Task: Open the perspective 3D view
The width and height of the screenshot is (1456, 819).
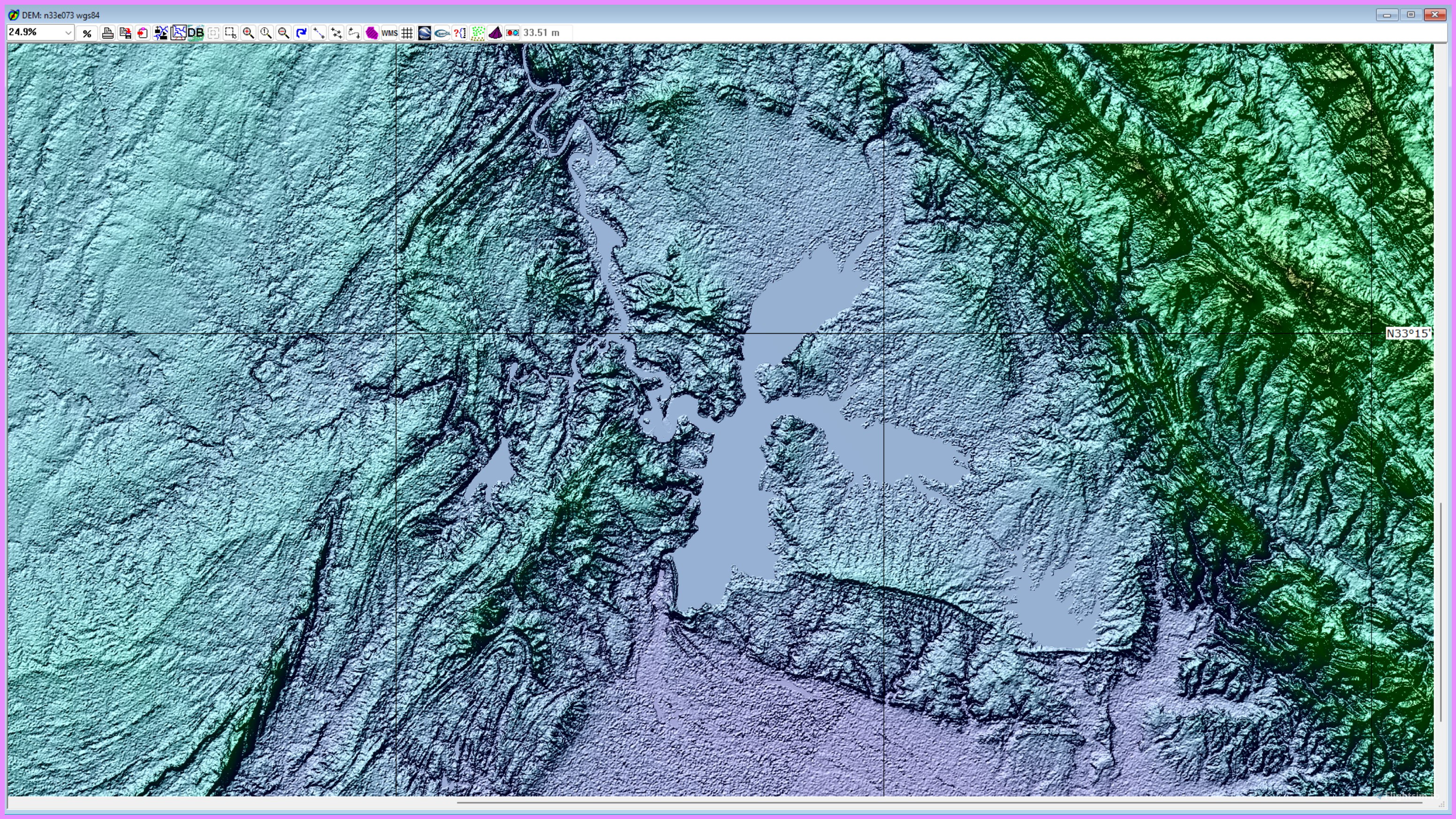Action: pos(496,33)
